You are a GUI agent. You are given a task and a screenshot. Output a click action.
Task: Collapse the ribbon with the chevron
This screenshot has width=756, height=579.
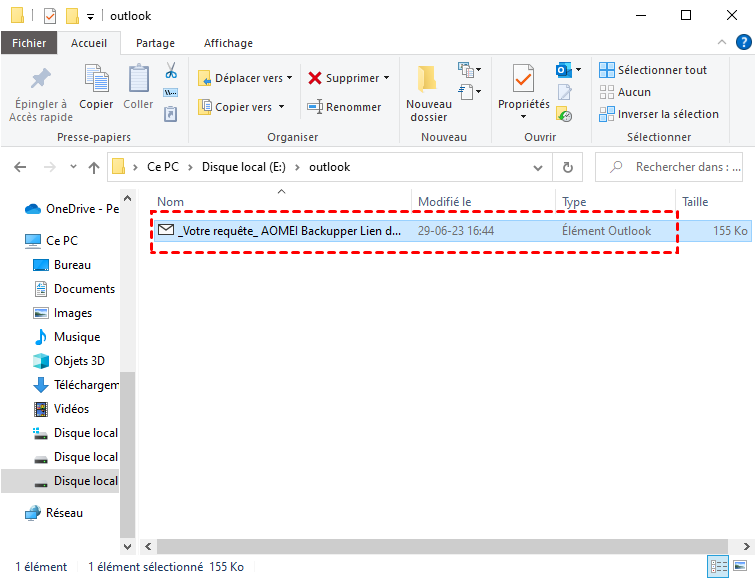click(x=722, y=42)
